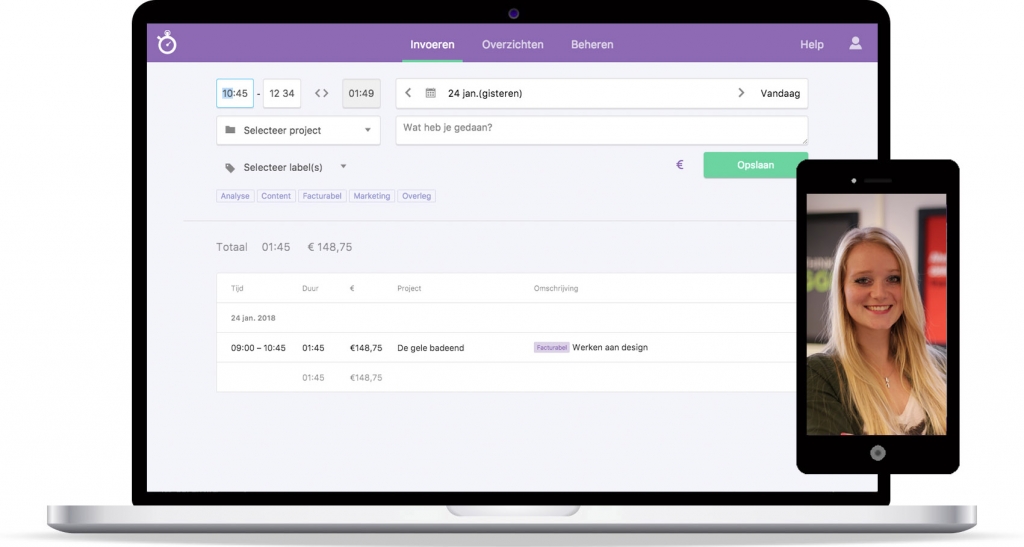The width and height of the screenshot is (1024, 547).
Task: Add the Facturabel label chip
Action: tap(322, 196)
